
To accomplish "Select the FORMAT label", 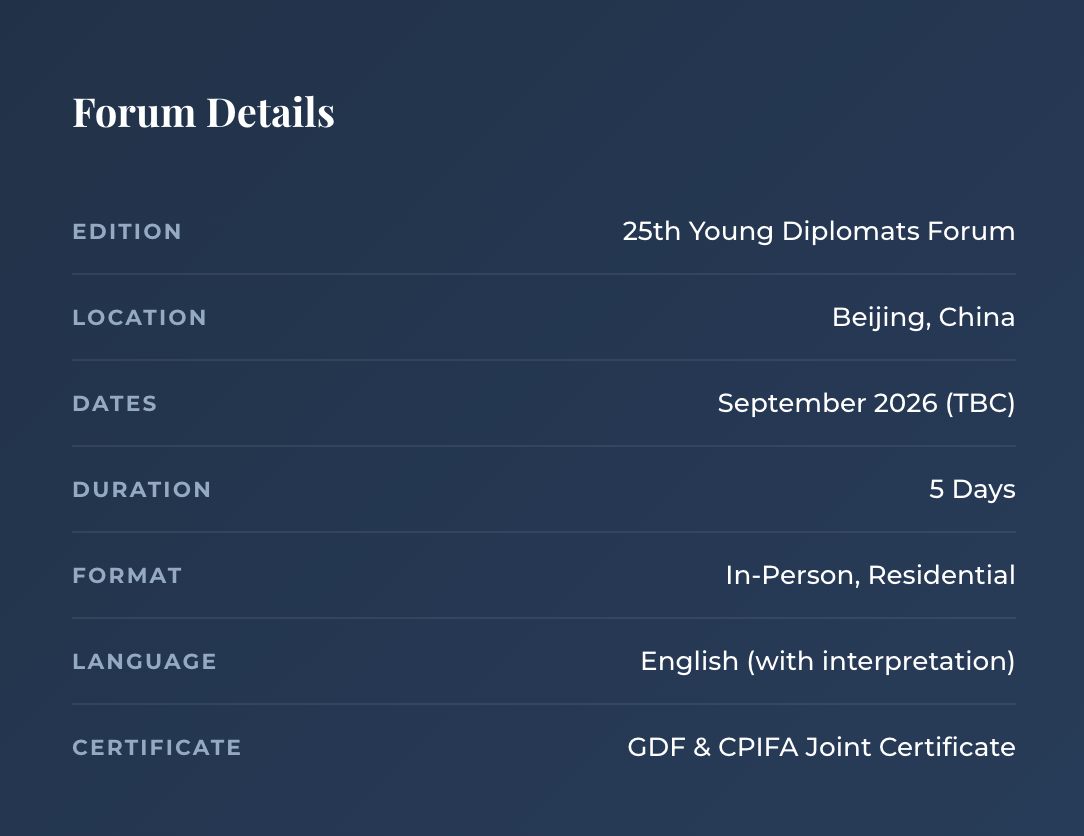I will pos(127,575).
